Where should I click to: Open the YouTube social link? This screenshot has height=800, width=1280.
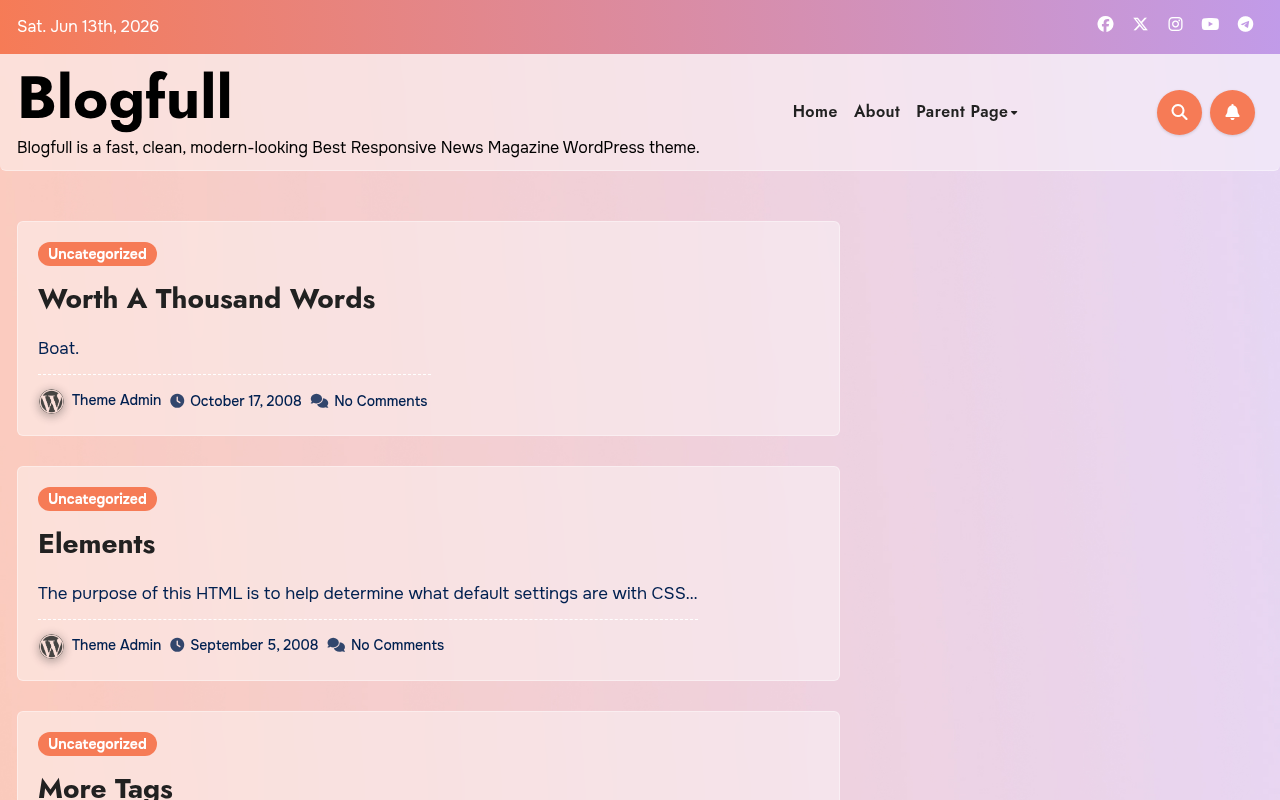[x=1211, y=24]
